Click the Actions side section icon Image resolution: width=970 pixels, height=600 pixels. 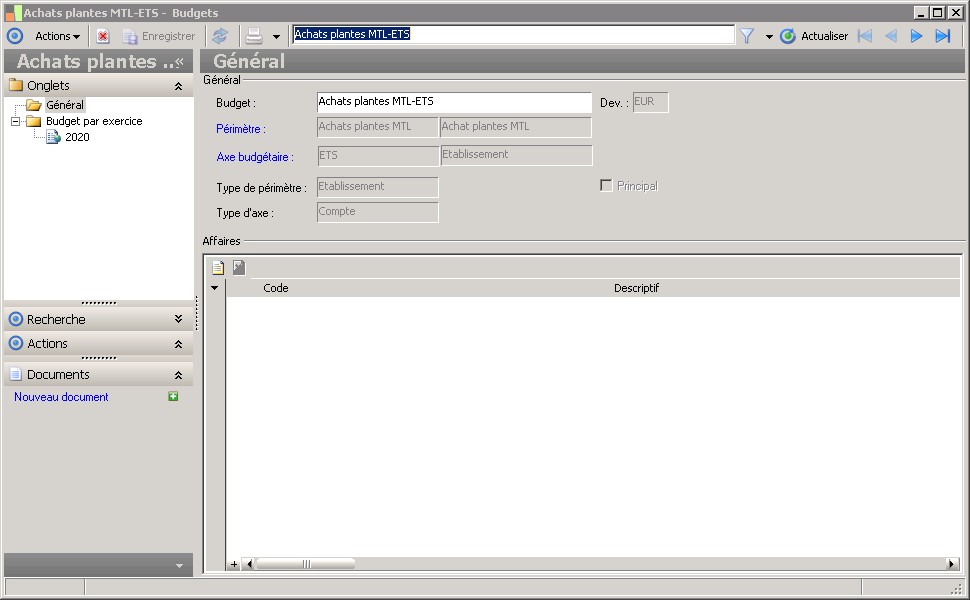[16, 343]
